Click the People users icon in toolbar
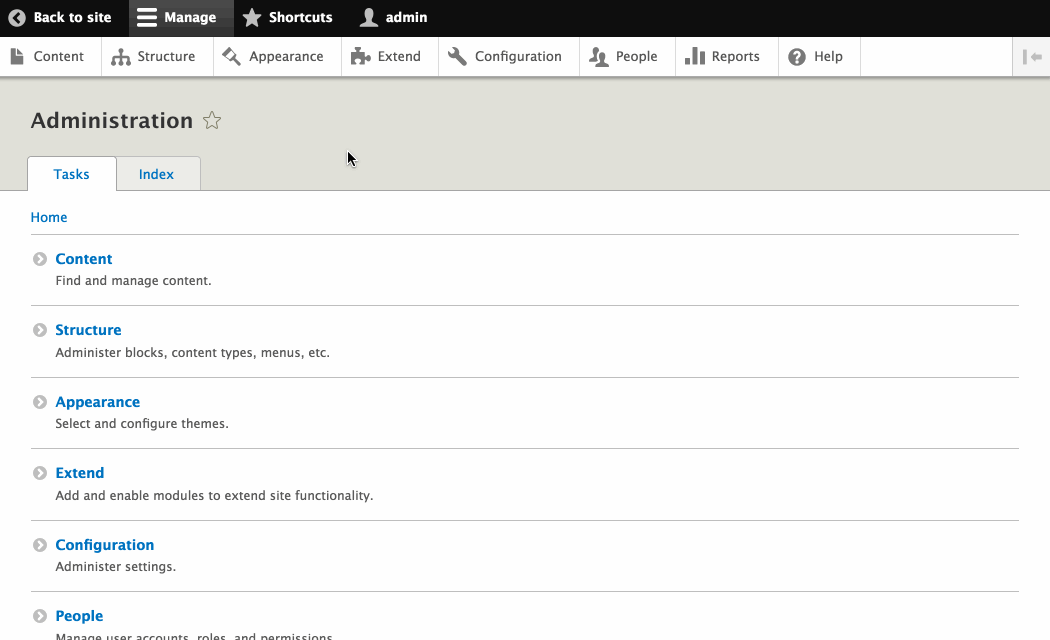 click(x=599, y=57)
